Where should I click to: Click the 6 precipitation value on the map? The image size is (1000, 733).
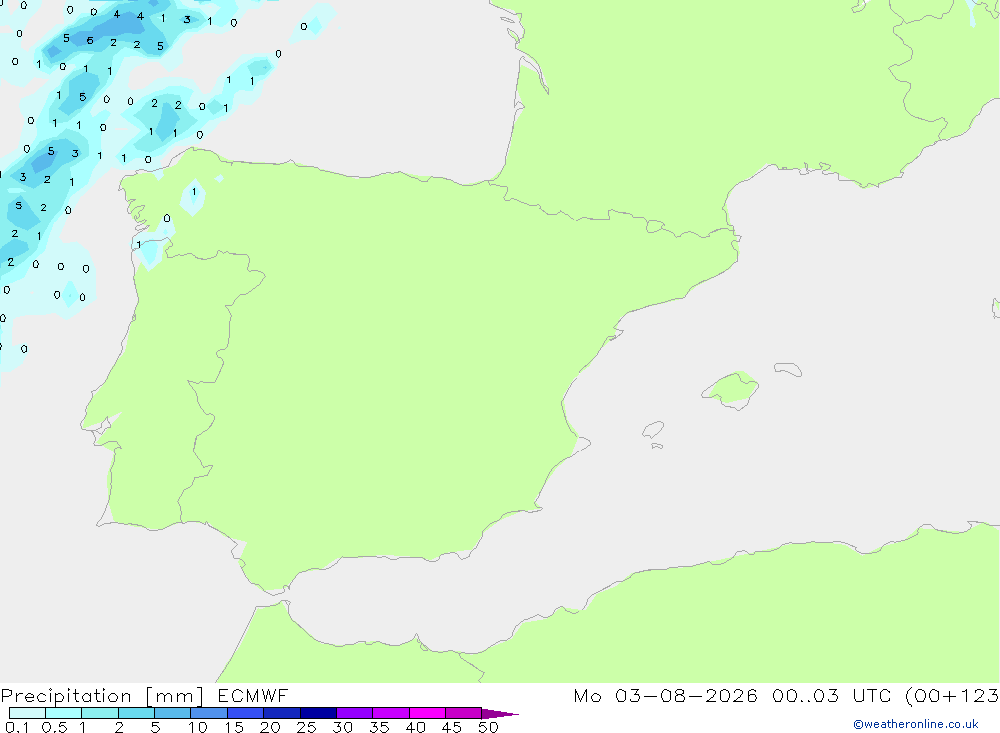(90, 40)
